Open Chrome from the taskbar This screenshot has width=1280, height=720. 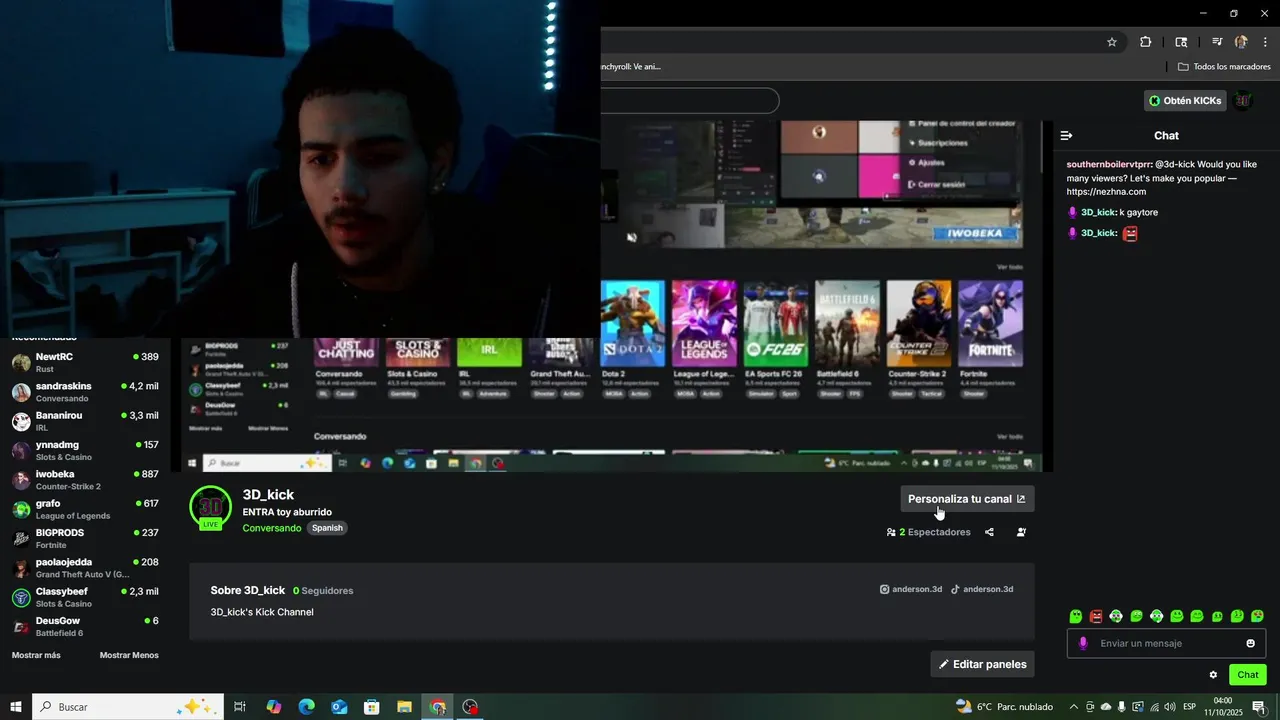[437, 707]
